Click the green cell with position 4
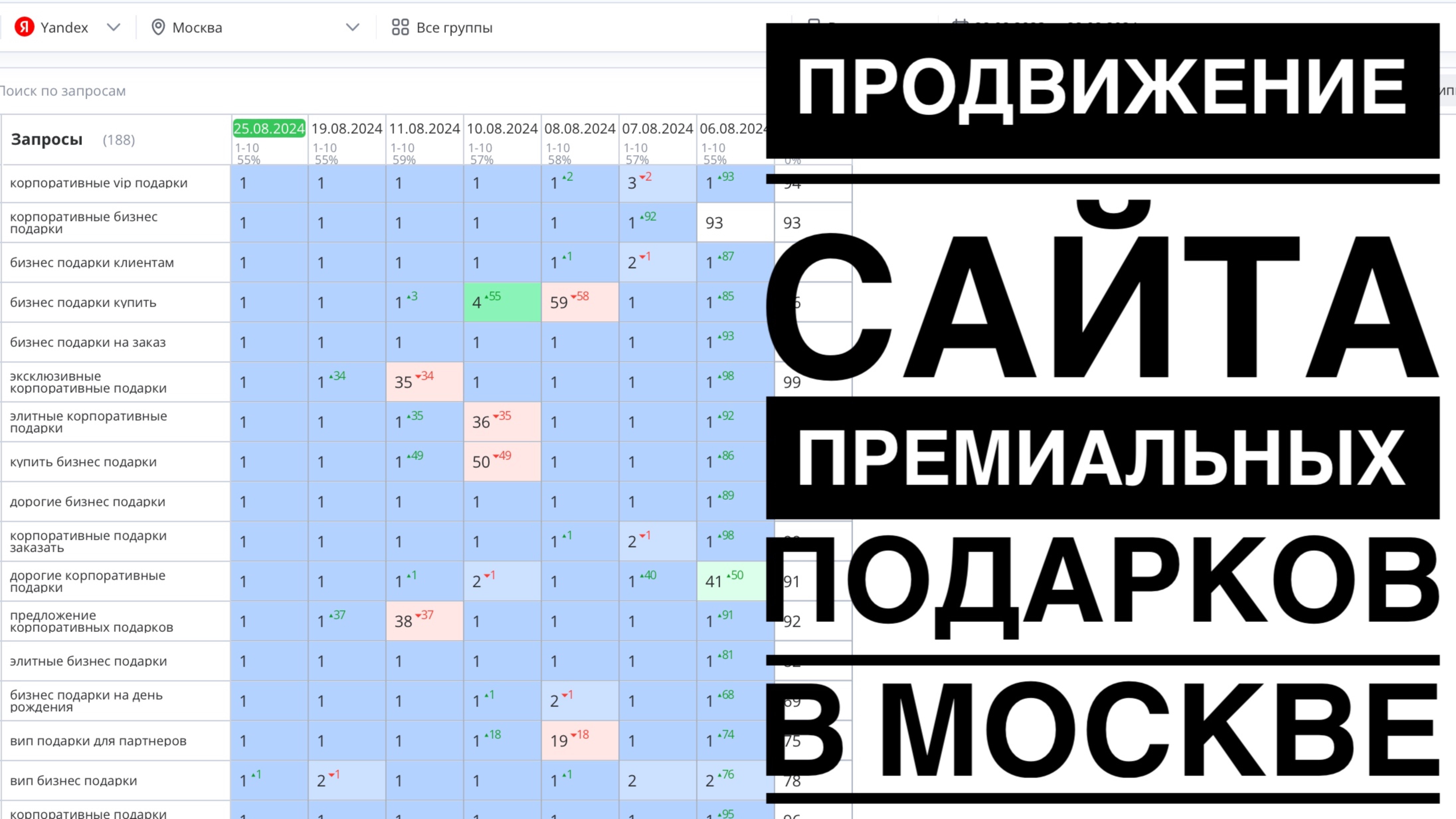 502,302
